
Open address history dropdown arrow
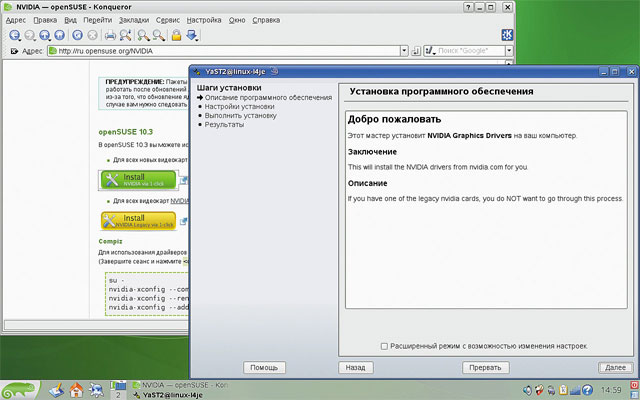pyautogui.click(x=404, y=51)
